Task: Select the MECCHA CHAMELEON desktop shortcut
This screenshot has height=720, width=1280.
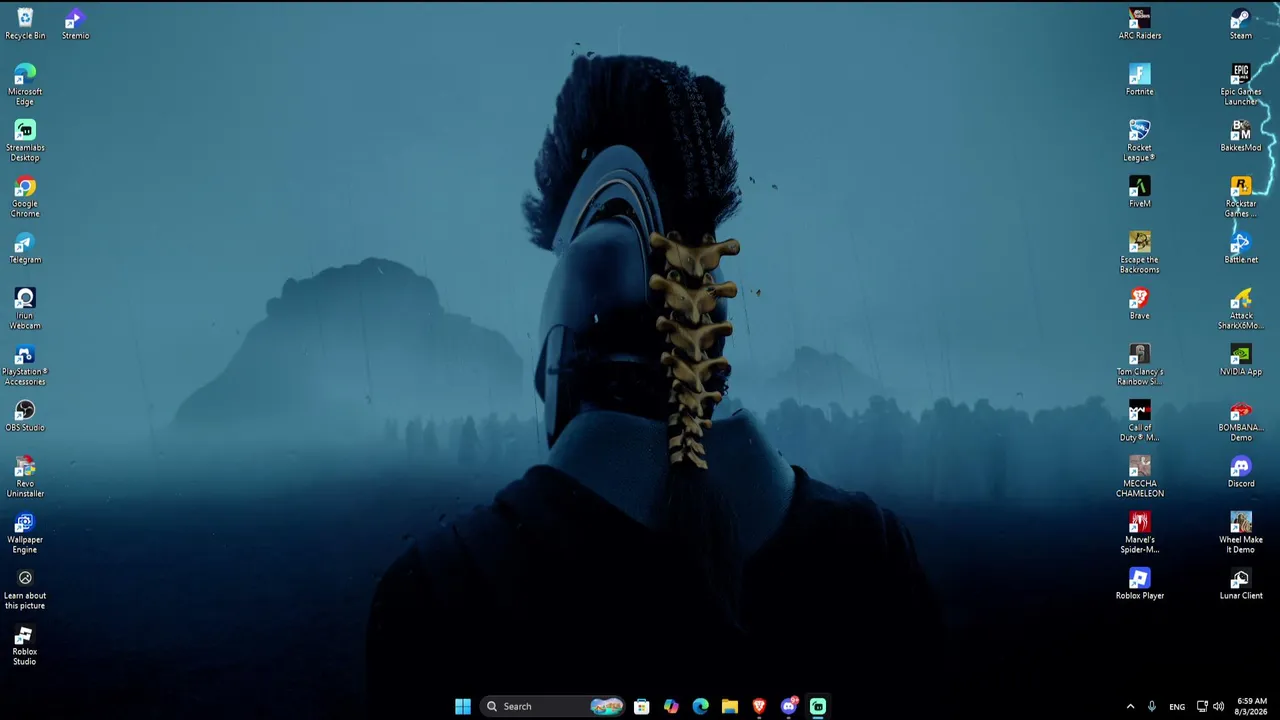Action: [x=1140, y=477]
